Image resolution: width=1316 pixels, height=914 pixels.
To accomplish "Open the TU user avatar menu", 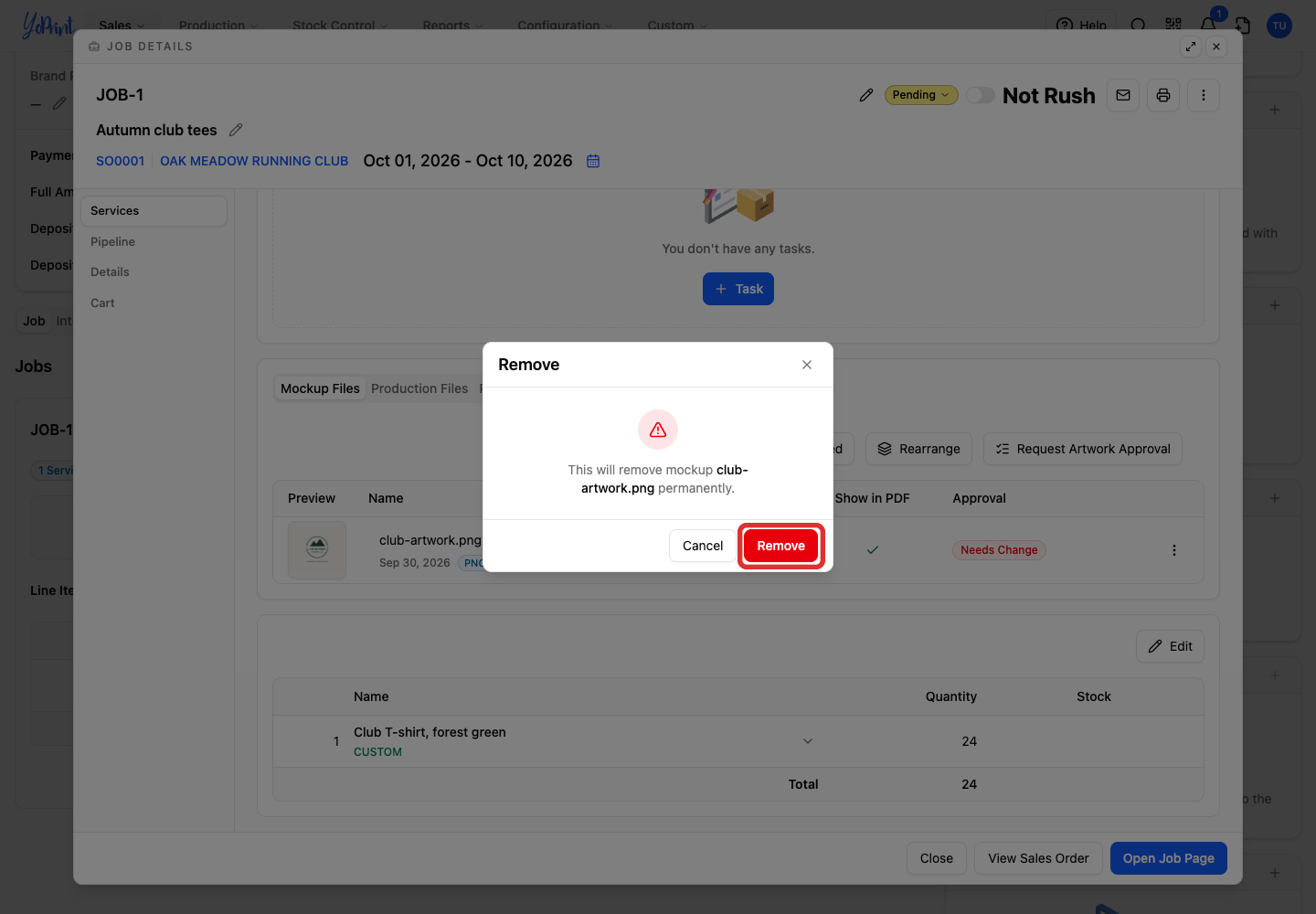I will point(1279,26).
